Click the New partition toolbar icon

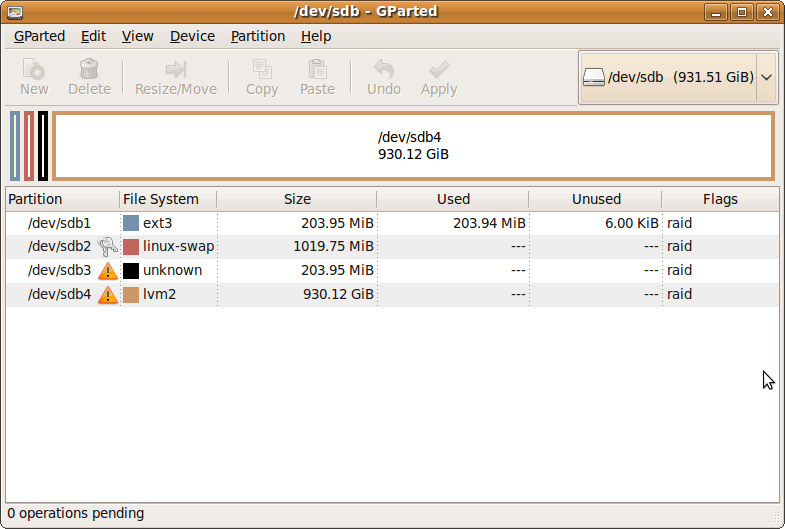coord(34,70)
